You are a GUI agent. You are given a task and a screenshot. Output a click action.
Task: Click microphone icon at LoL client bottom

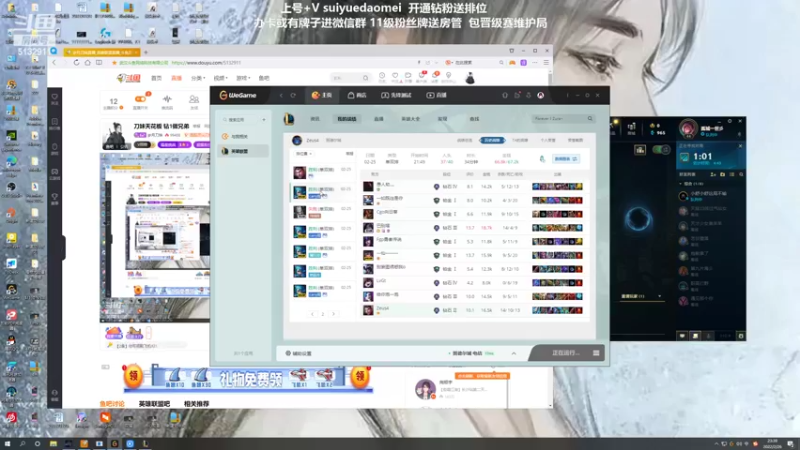click(x=708, y=336)
